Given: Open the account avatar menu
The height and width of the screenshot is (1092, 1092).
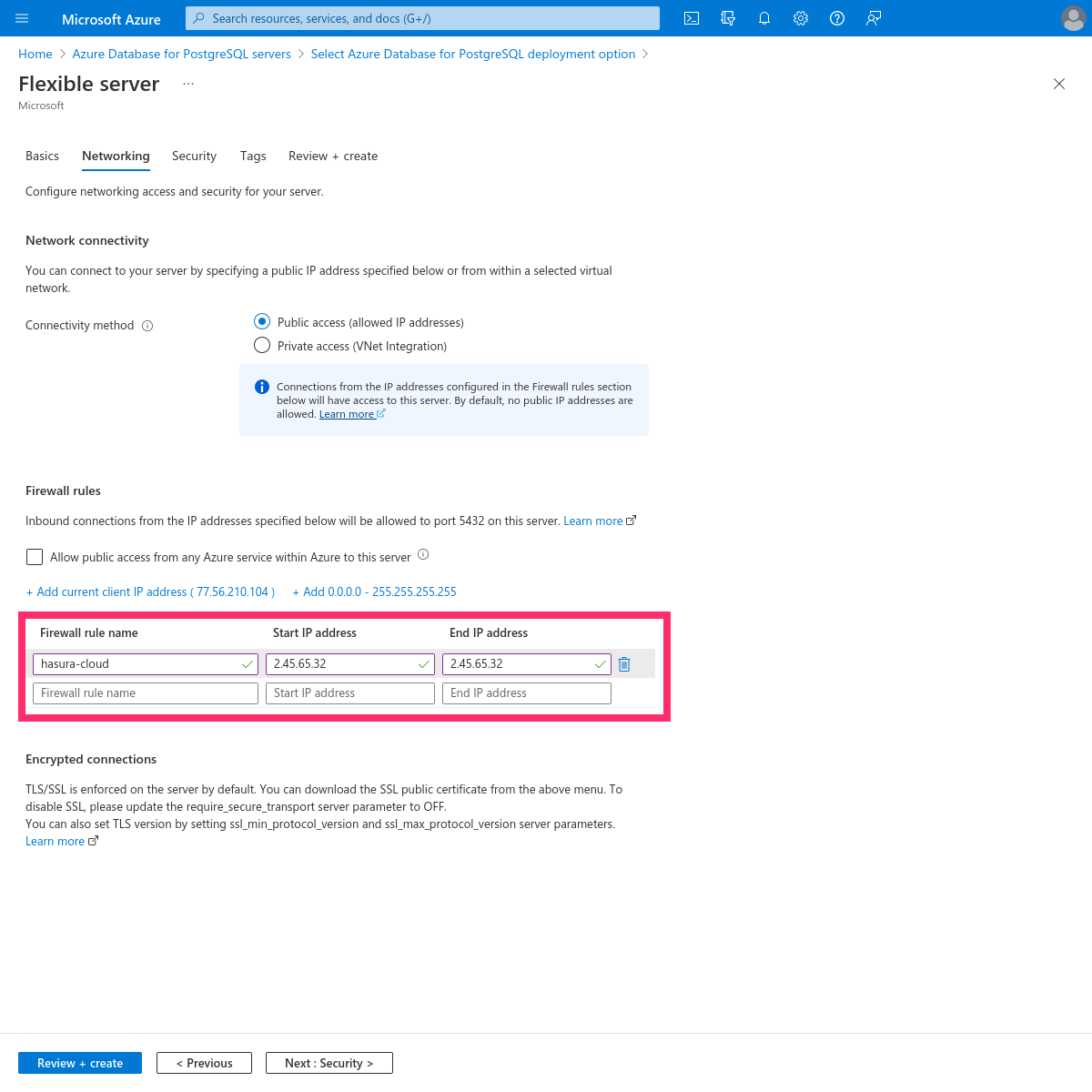Looking at the screenshot, I should pyautogui.click(x=1074, y=18).
